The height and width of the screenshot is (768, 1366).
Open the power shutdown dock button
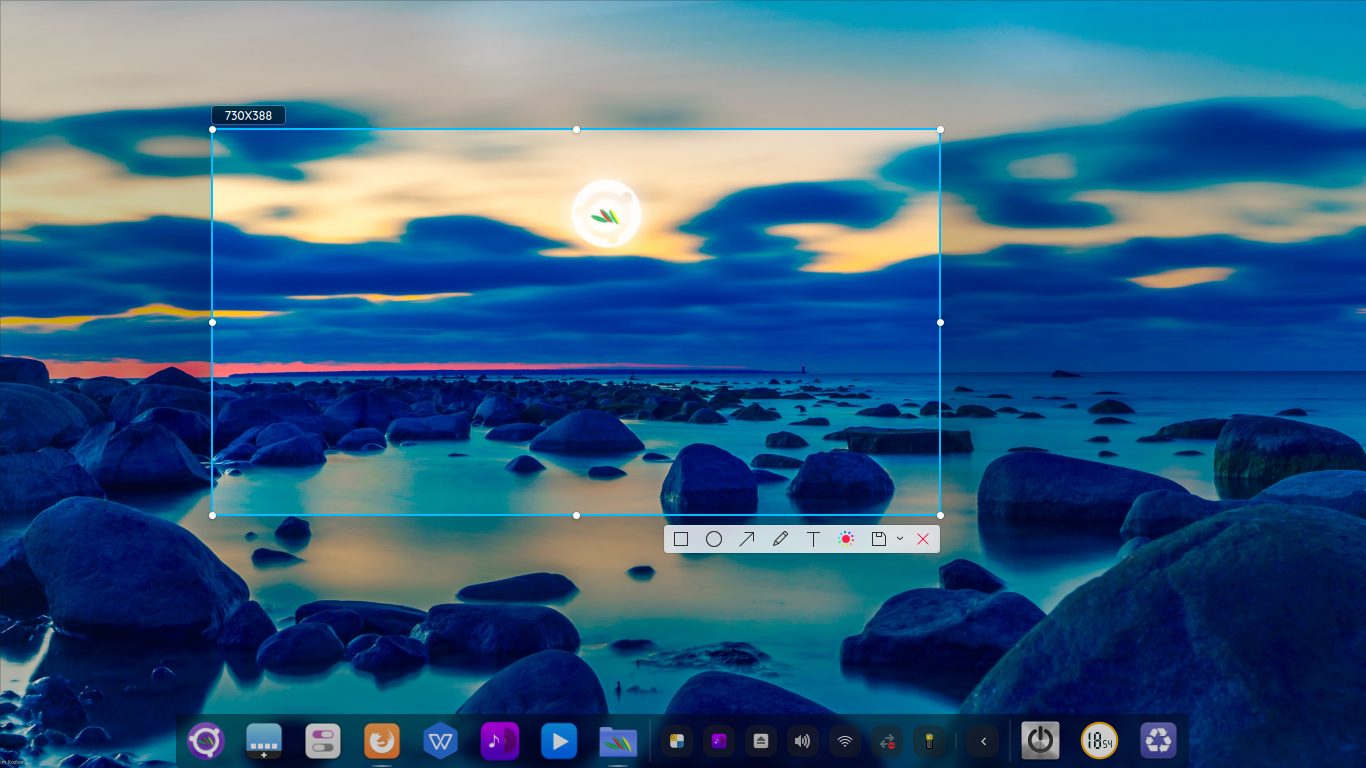coord(1040,741)
